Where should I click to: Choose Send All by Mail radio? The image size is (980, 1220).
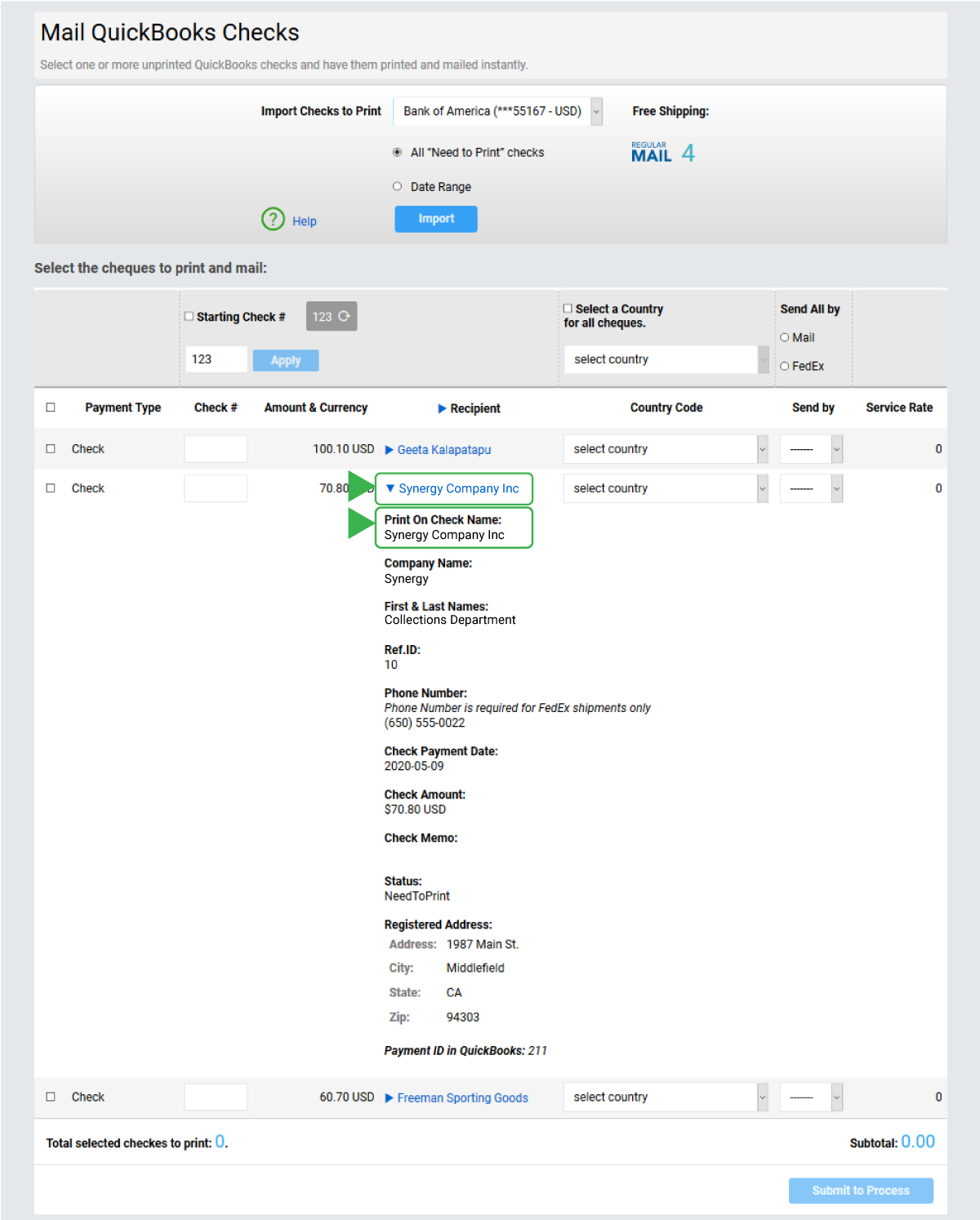click(x=785, y=337)
